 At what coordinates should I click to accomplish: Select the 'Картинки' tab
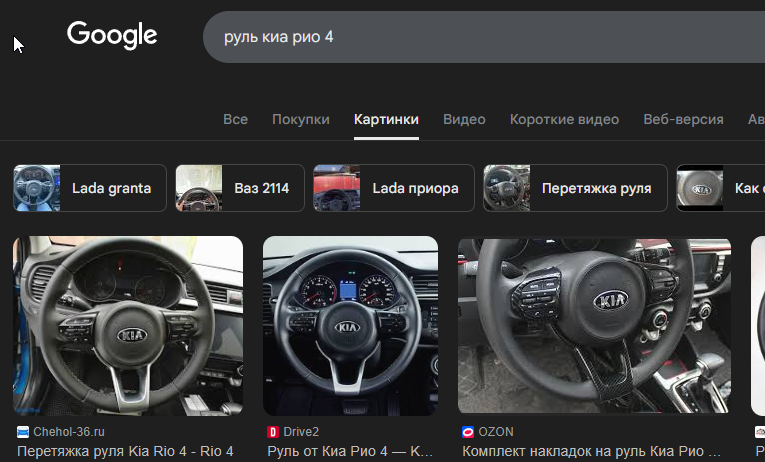(386, 120)
